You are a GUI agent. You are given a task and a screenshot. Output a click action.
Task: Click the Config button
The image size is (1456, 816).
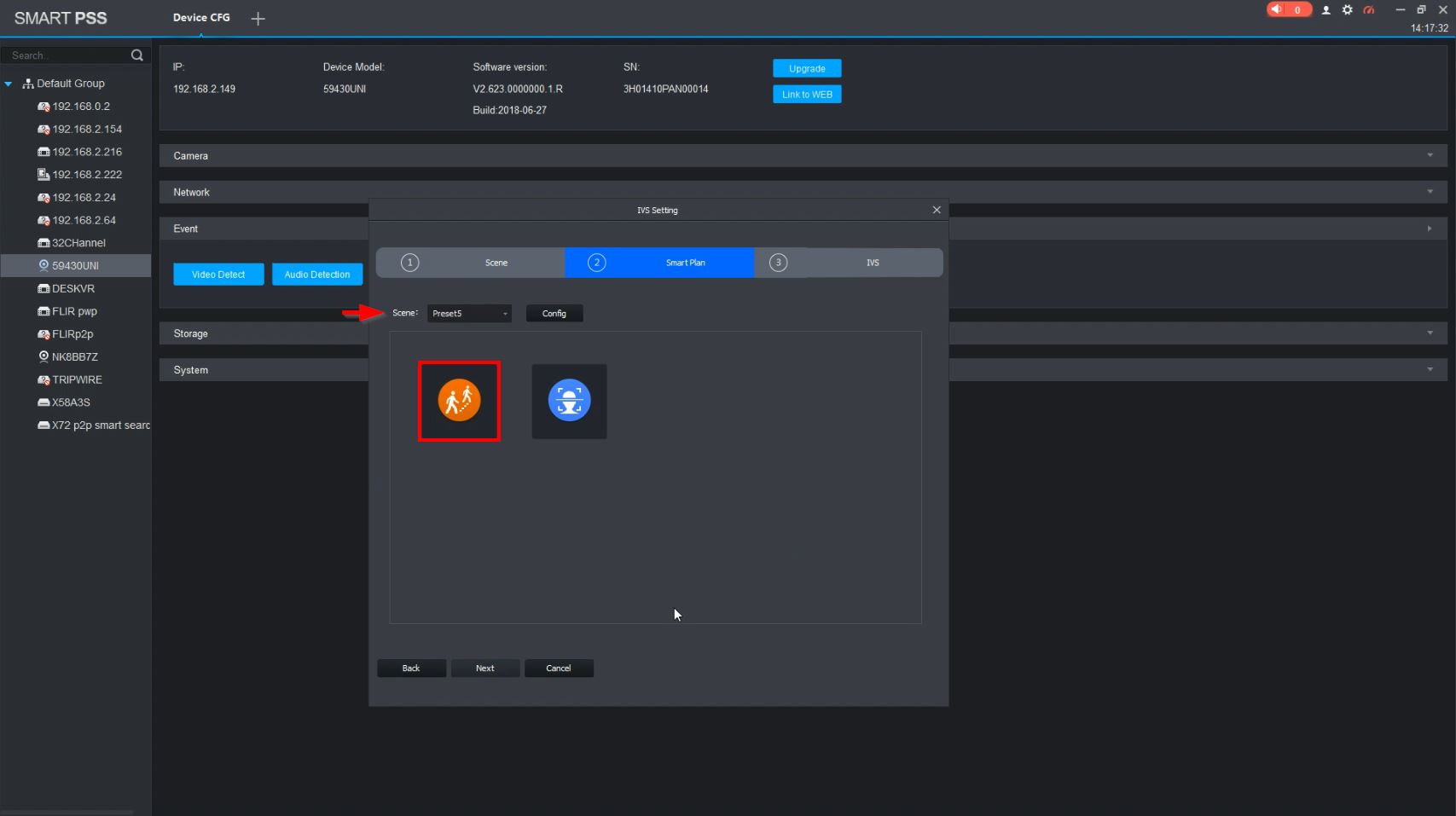[554, 314]
